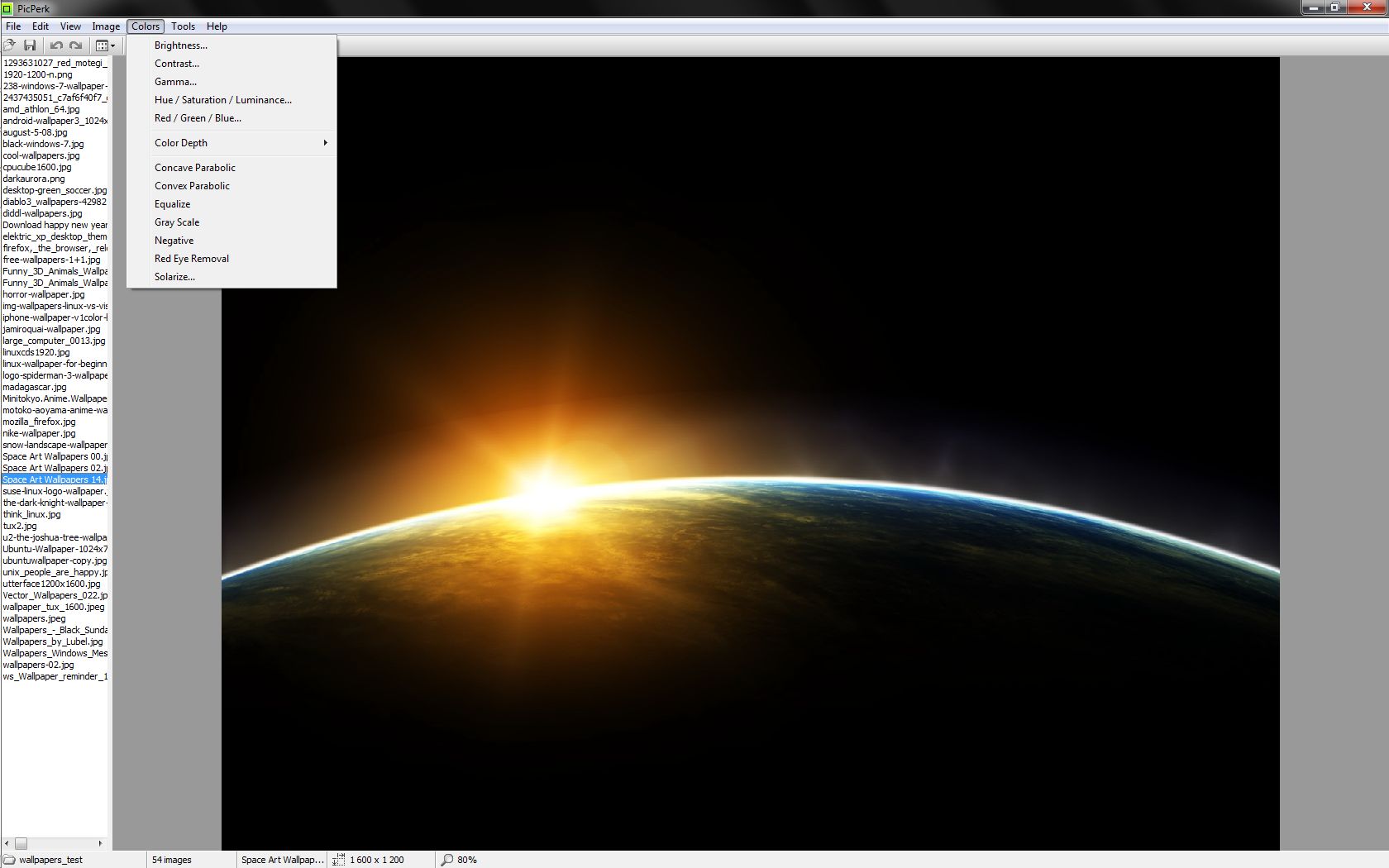The image size is (1389, 868).
Task: Select file nike-wallpaper.jpg
Action: (39, 433)
